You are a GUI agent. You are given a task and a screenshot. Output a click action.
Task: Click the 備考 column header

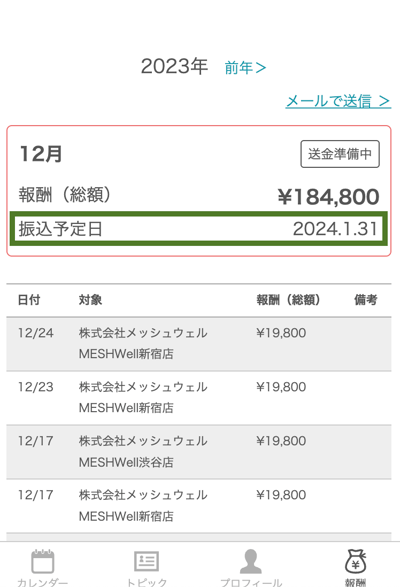pyautogui.click(x=366, y=300)
